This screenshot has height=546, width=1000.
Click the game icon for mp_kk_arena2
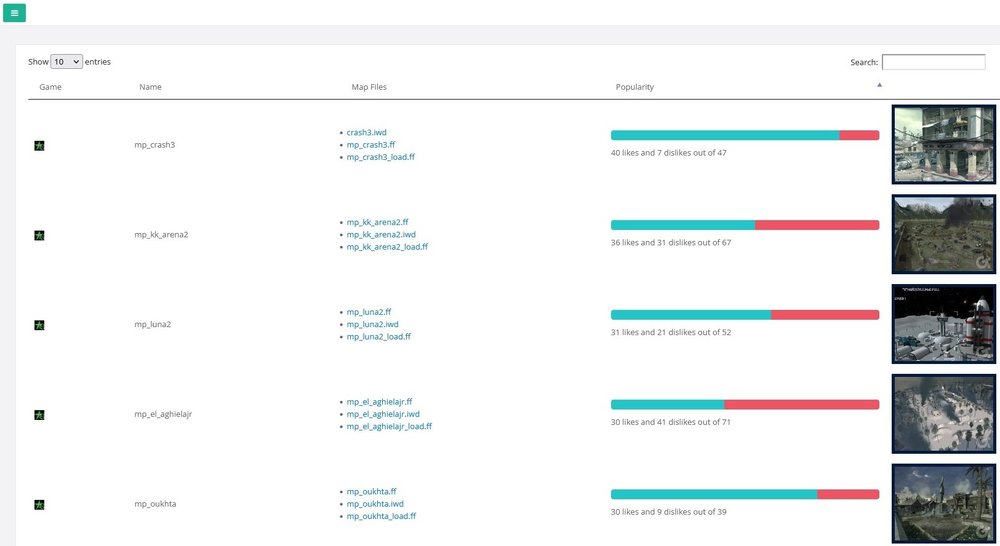(x=39, y=236)
